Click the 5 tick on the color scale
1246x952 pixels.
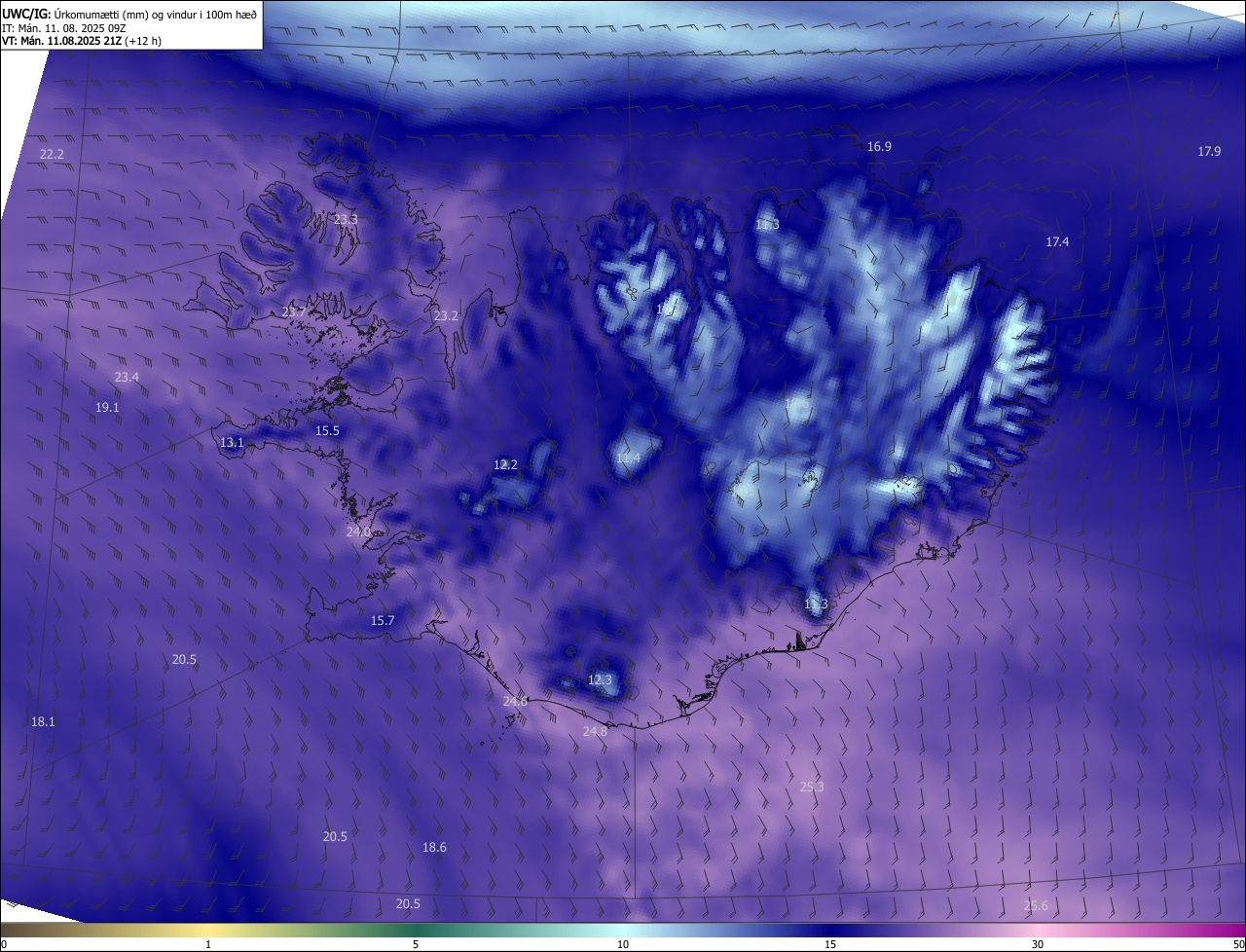416,945
